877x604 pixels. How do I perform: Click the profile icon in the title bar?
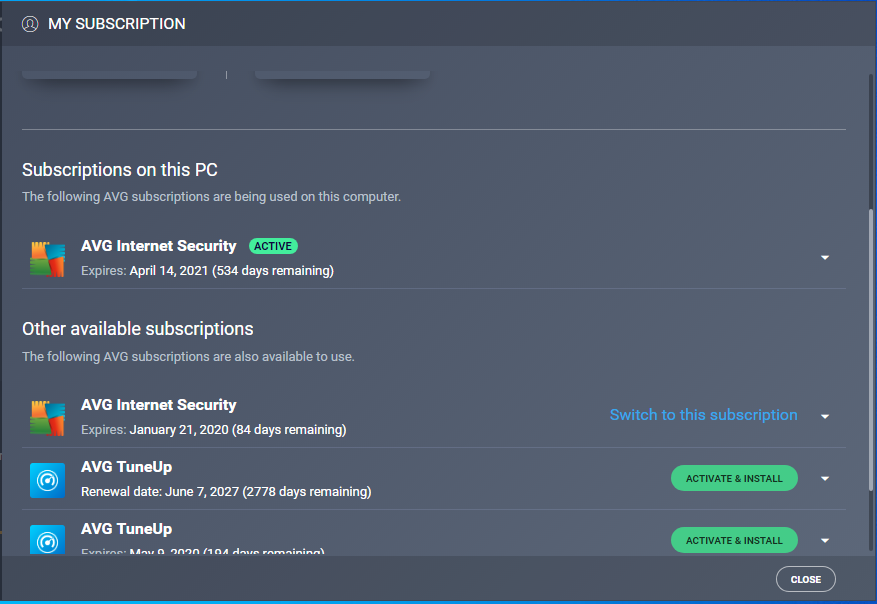pyautogui.click(x=29, y=23)
